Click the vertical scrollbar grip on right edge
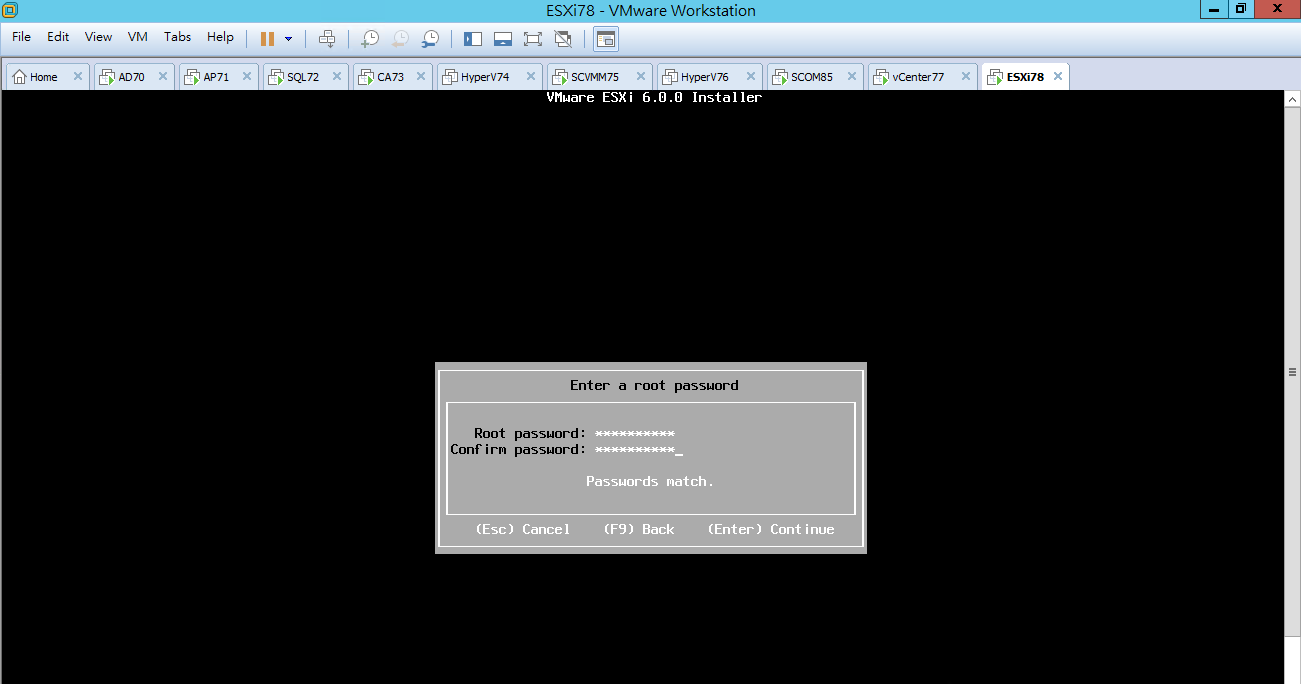 (1292, 372)
